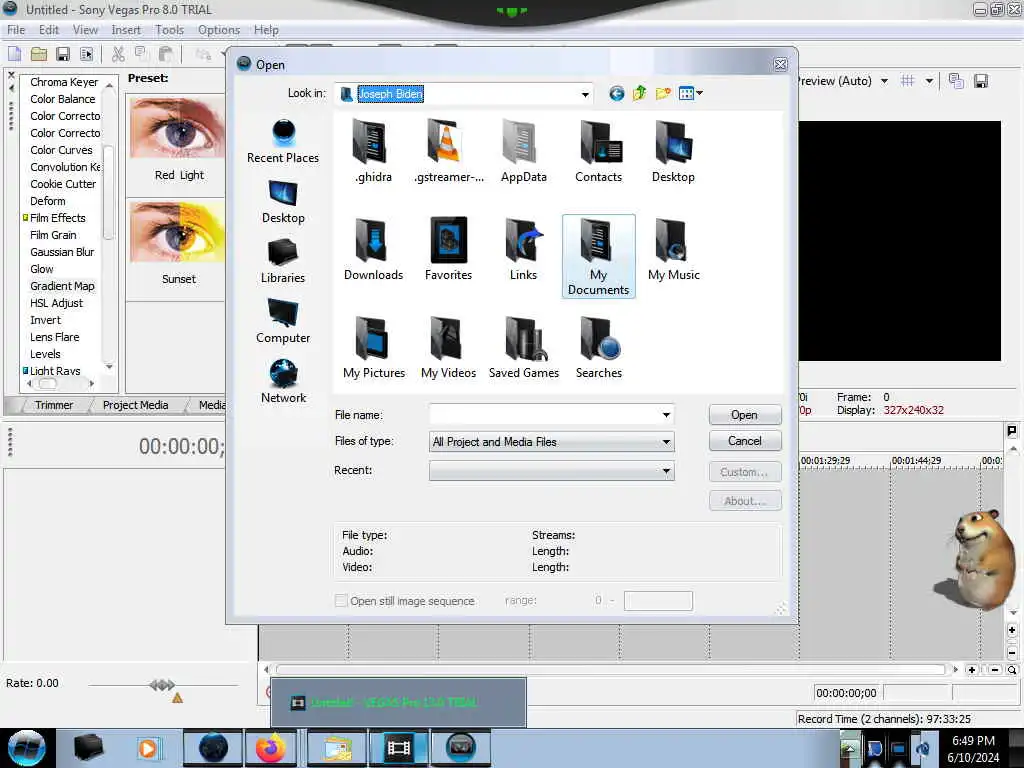Open the Insert menu

click(126, 30)
